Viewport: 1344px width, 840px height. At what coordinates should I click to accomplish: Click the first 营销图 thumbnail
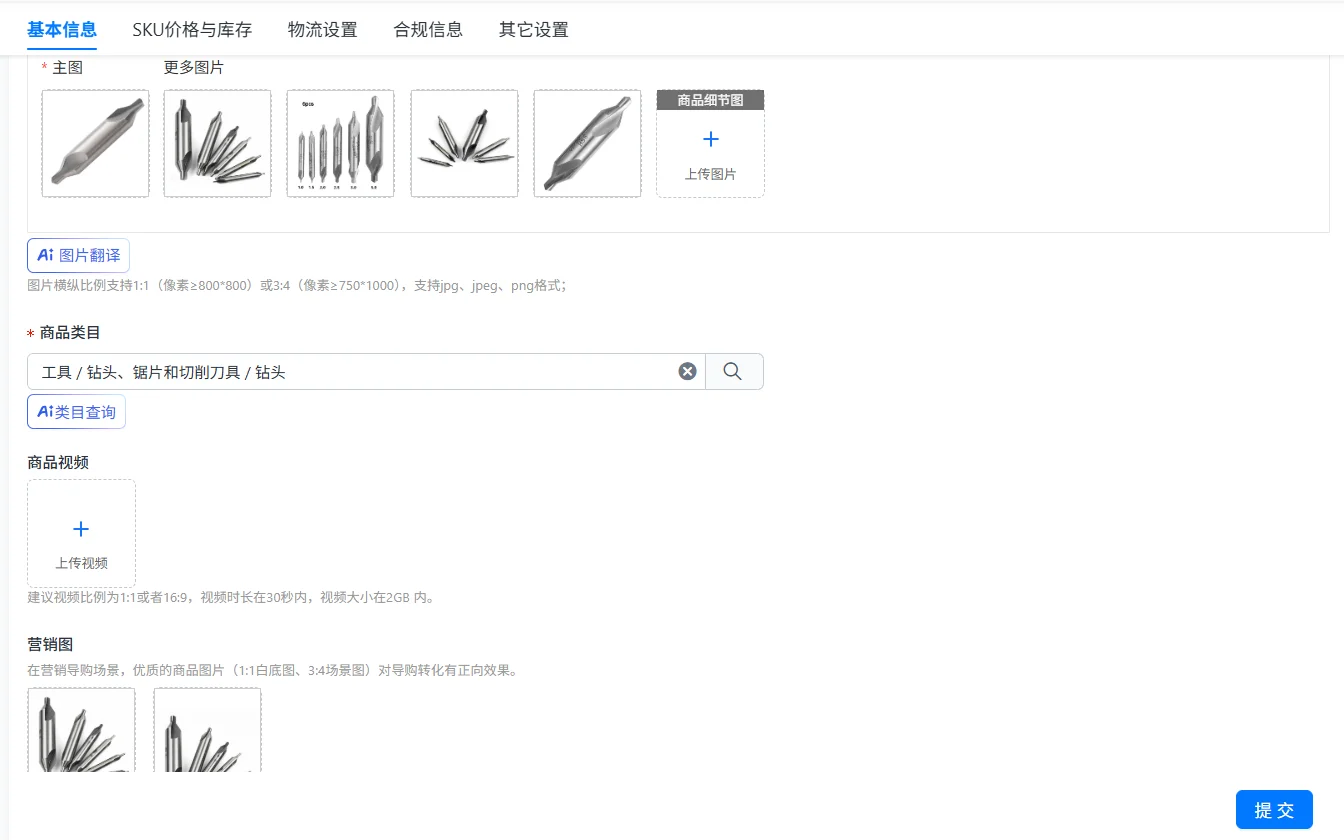point(81,730)
